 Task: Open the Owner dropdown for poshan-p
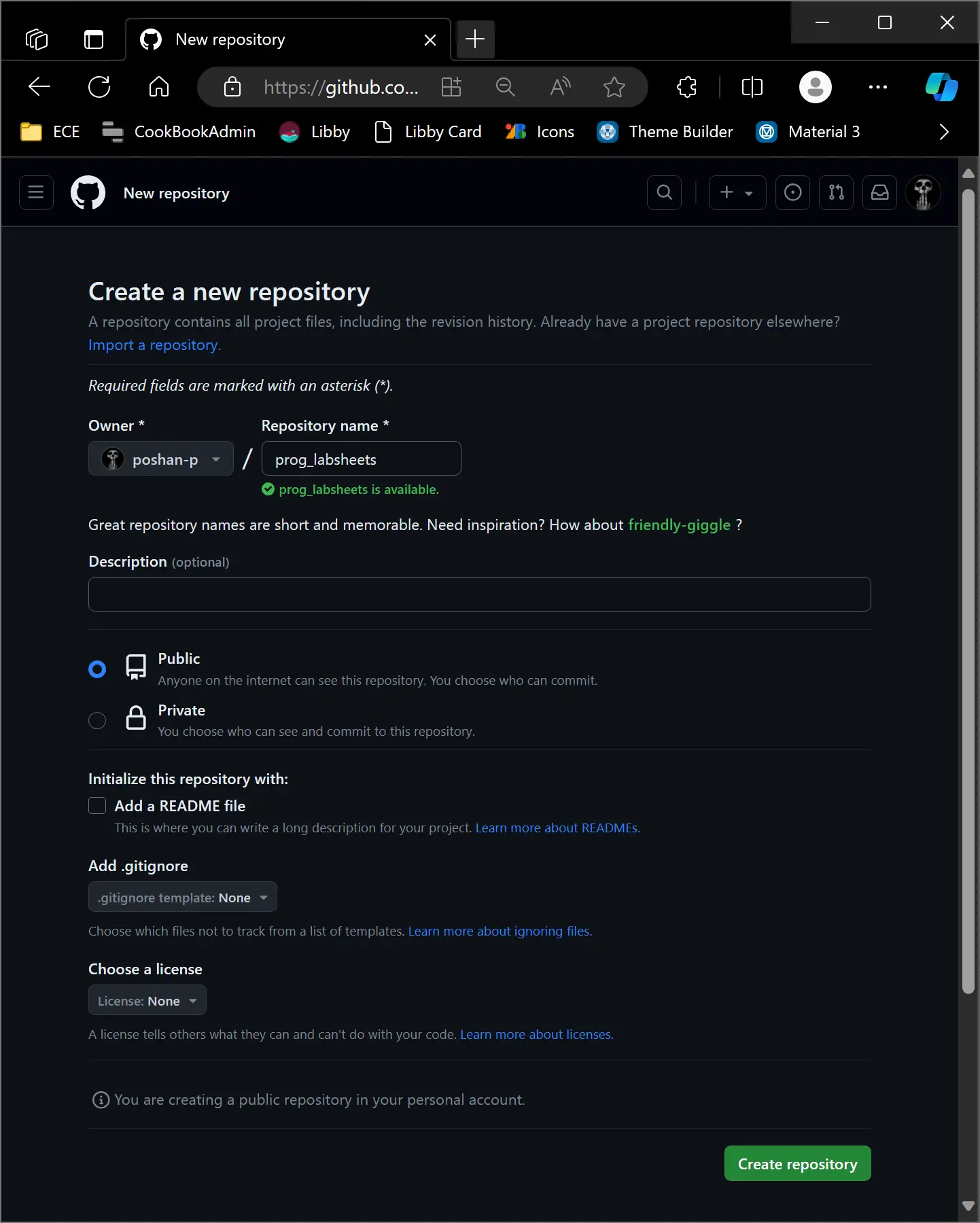pos(160,458)
